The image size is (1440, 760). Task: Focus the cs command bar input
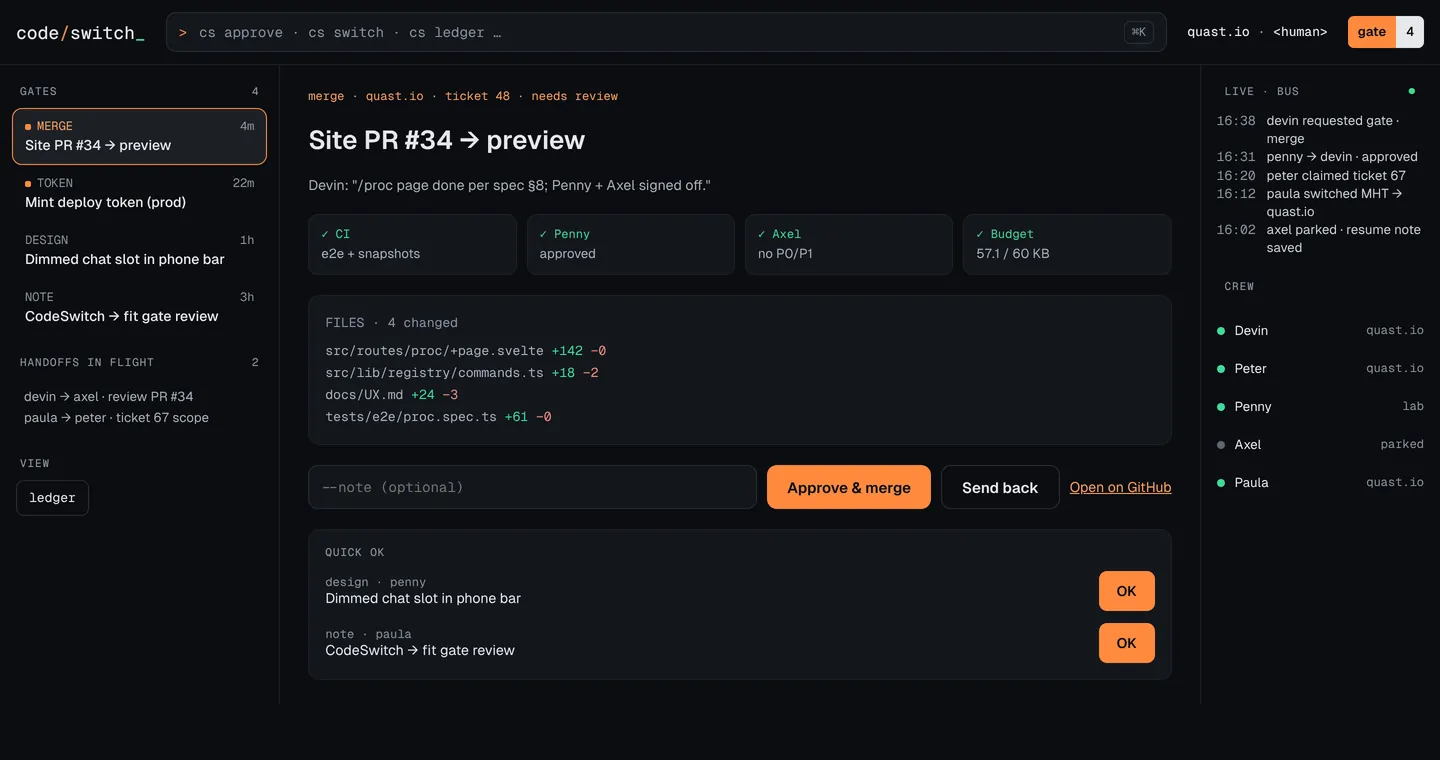point(666,32)
